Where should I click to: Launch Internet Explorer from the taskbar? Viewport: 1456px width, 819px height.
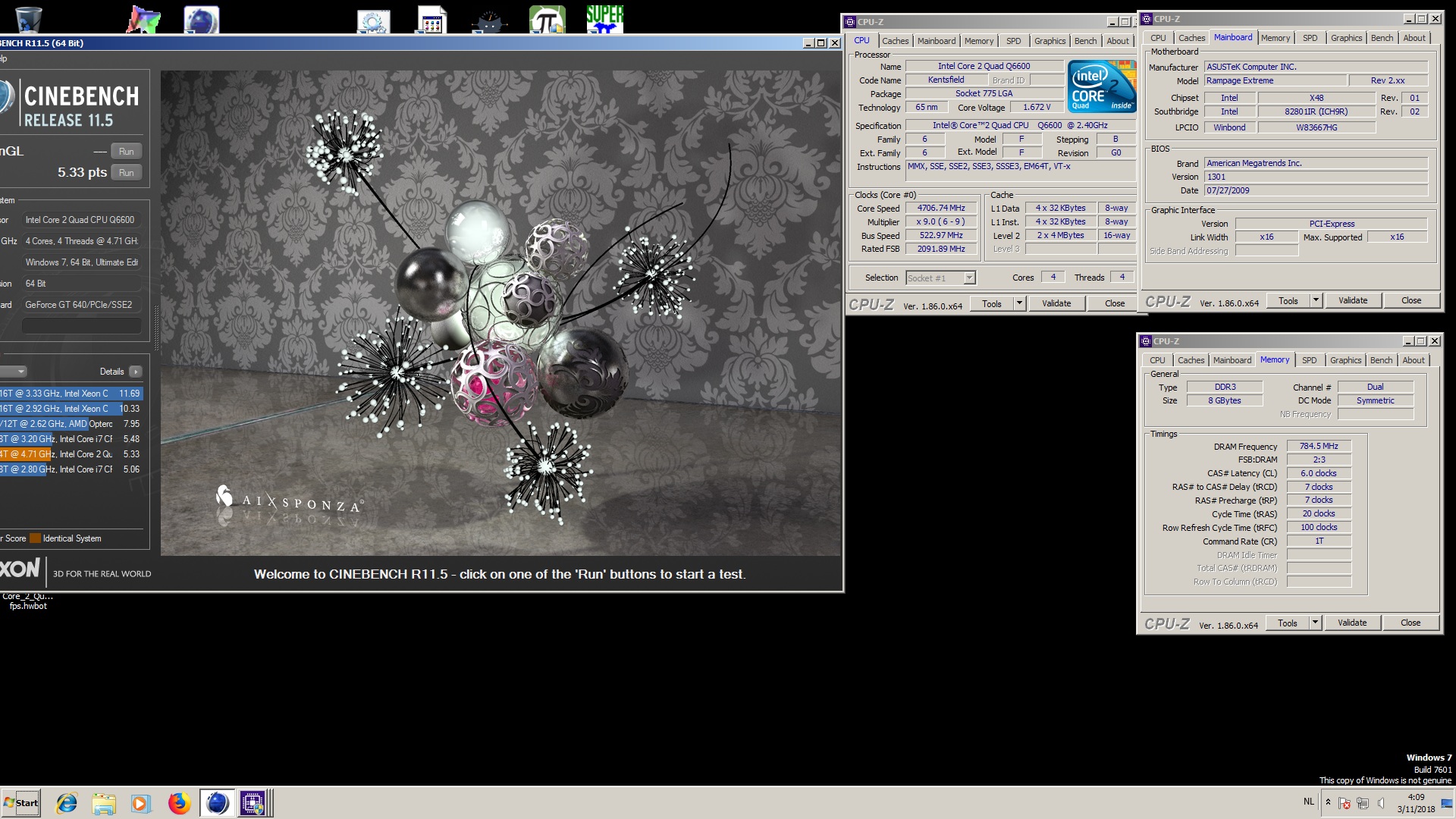click(67, 803)
